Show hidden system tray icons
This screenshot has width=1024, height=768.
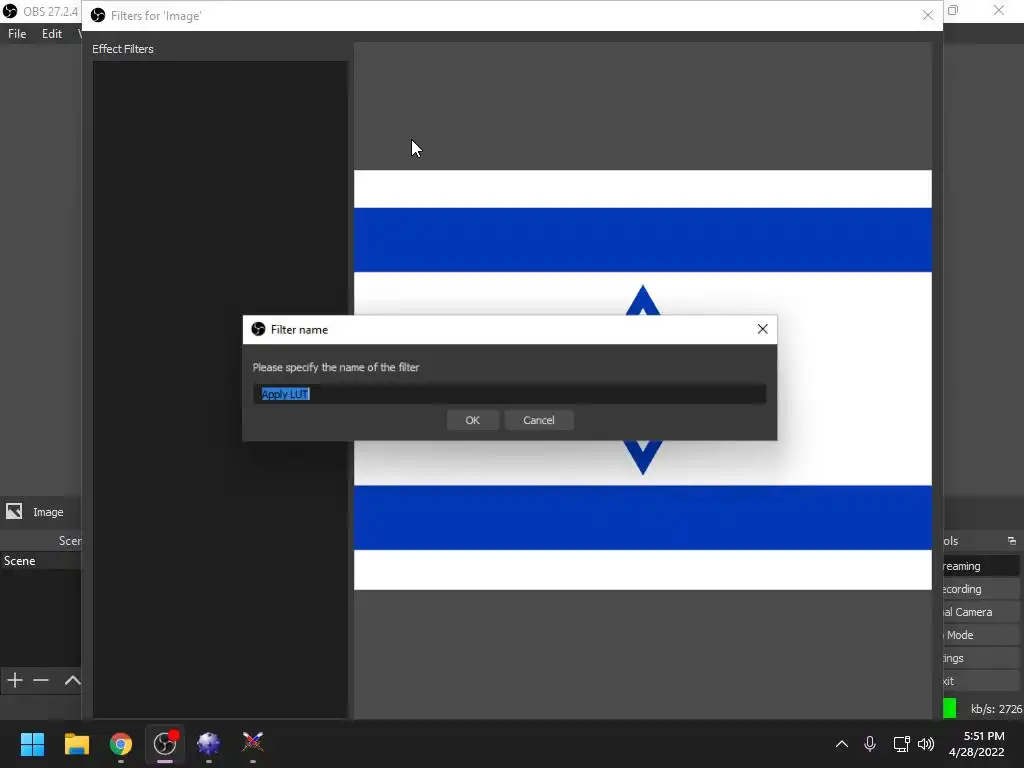[842, 744]
